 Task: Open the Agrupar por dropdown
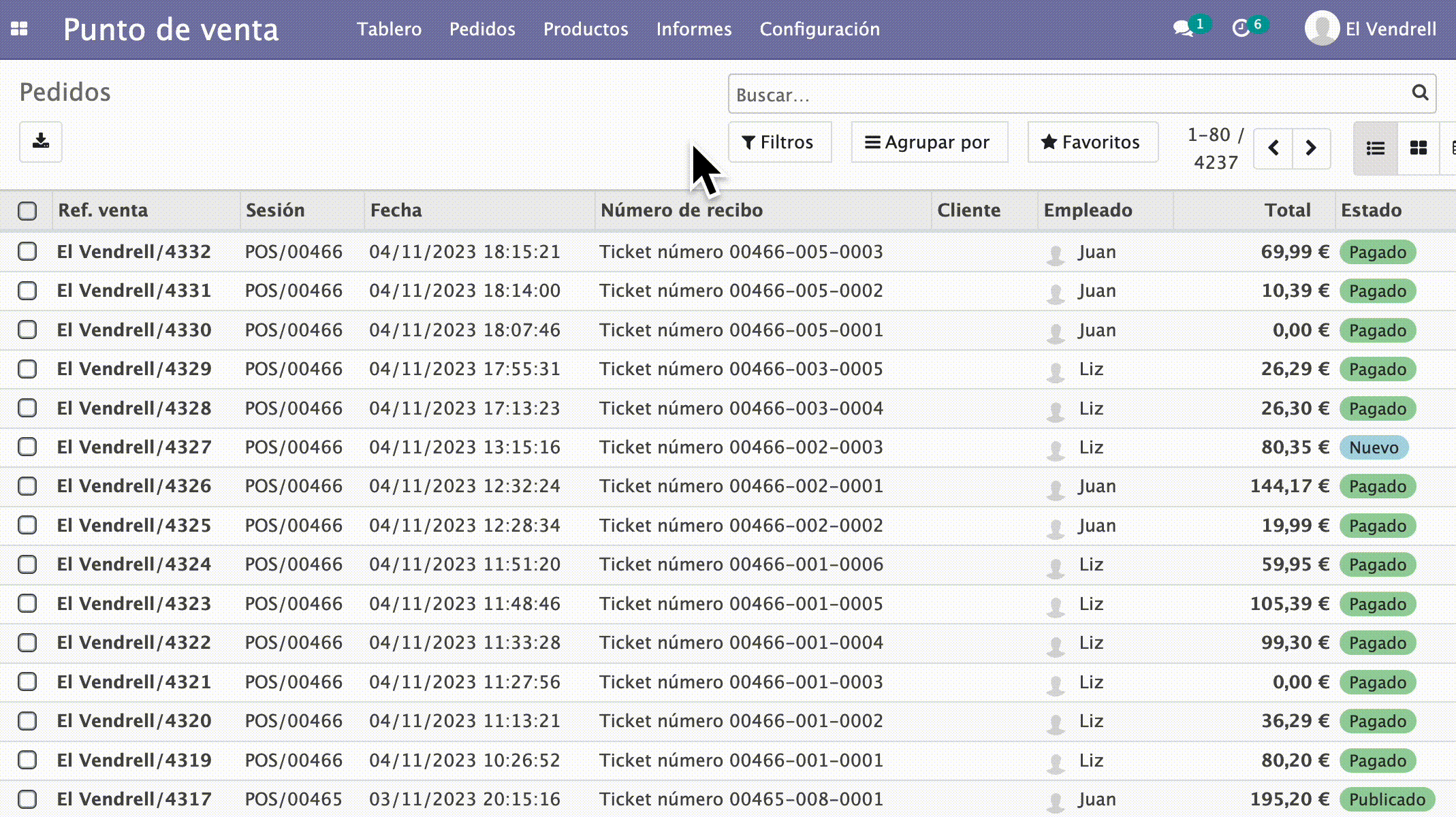click(928, 142)
